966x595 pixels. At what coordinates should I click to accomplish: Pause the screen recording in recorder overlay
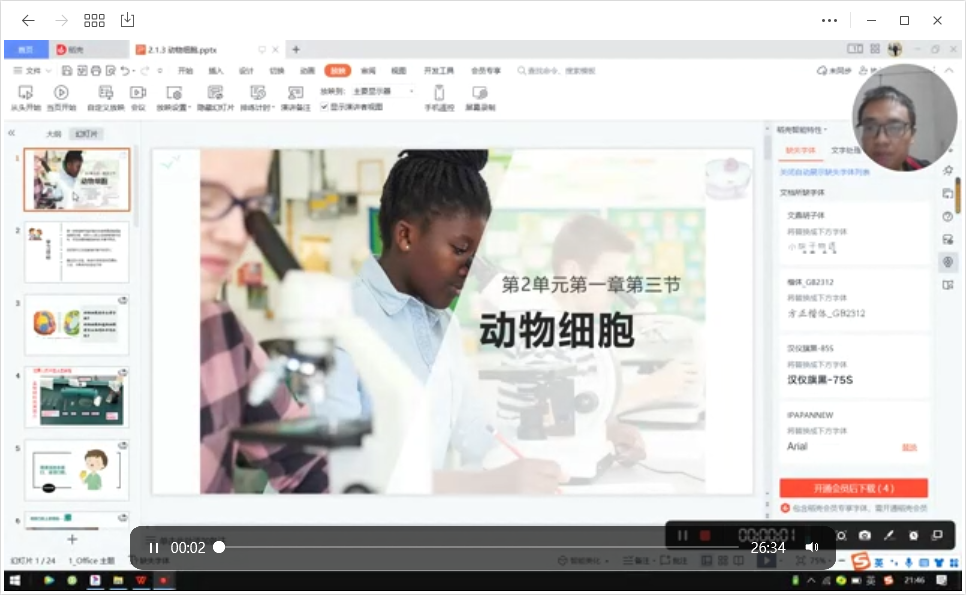point(683,535)
